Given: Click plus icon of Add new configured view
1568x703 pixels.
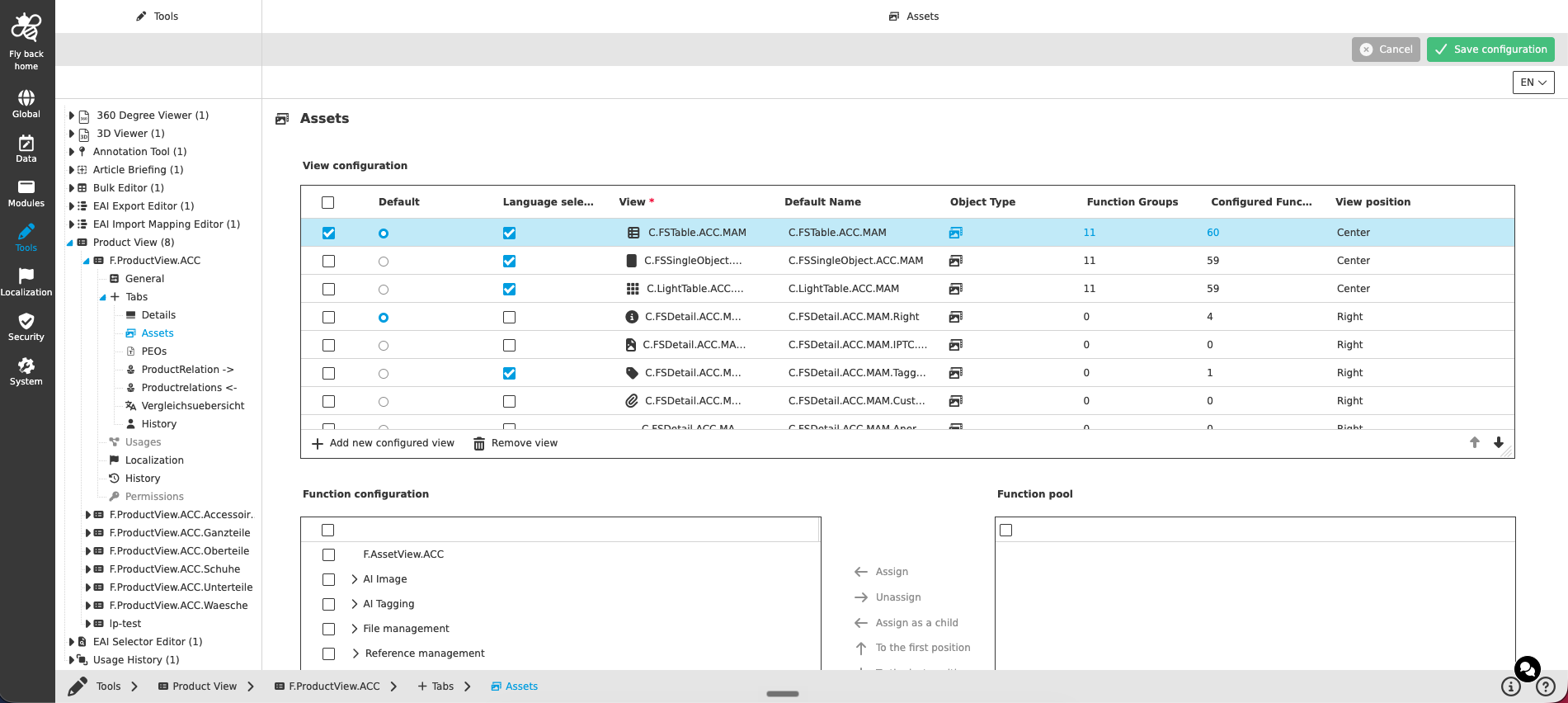Looking at the screenshot, I should coord(318,444).
